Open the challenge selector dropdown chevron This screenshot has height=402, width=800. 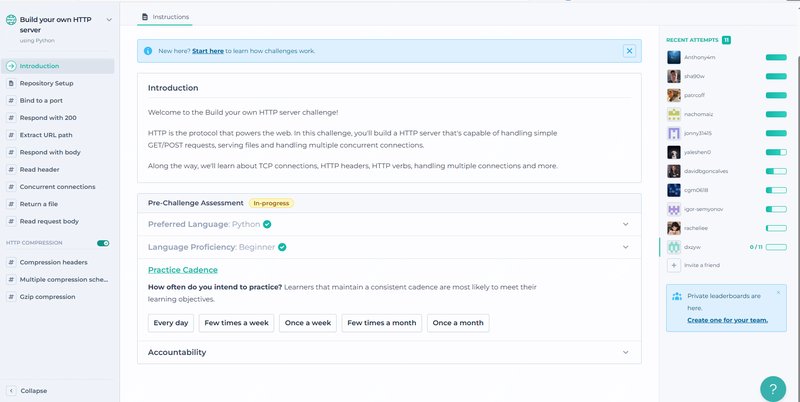[109, 19]
